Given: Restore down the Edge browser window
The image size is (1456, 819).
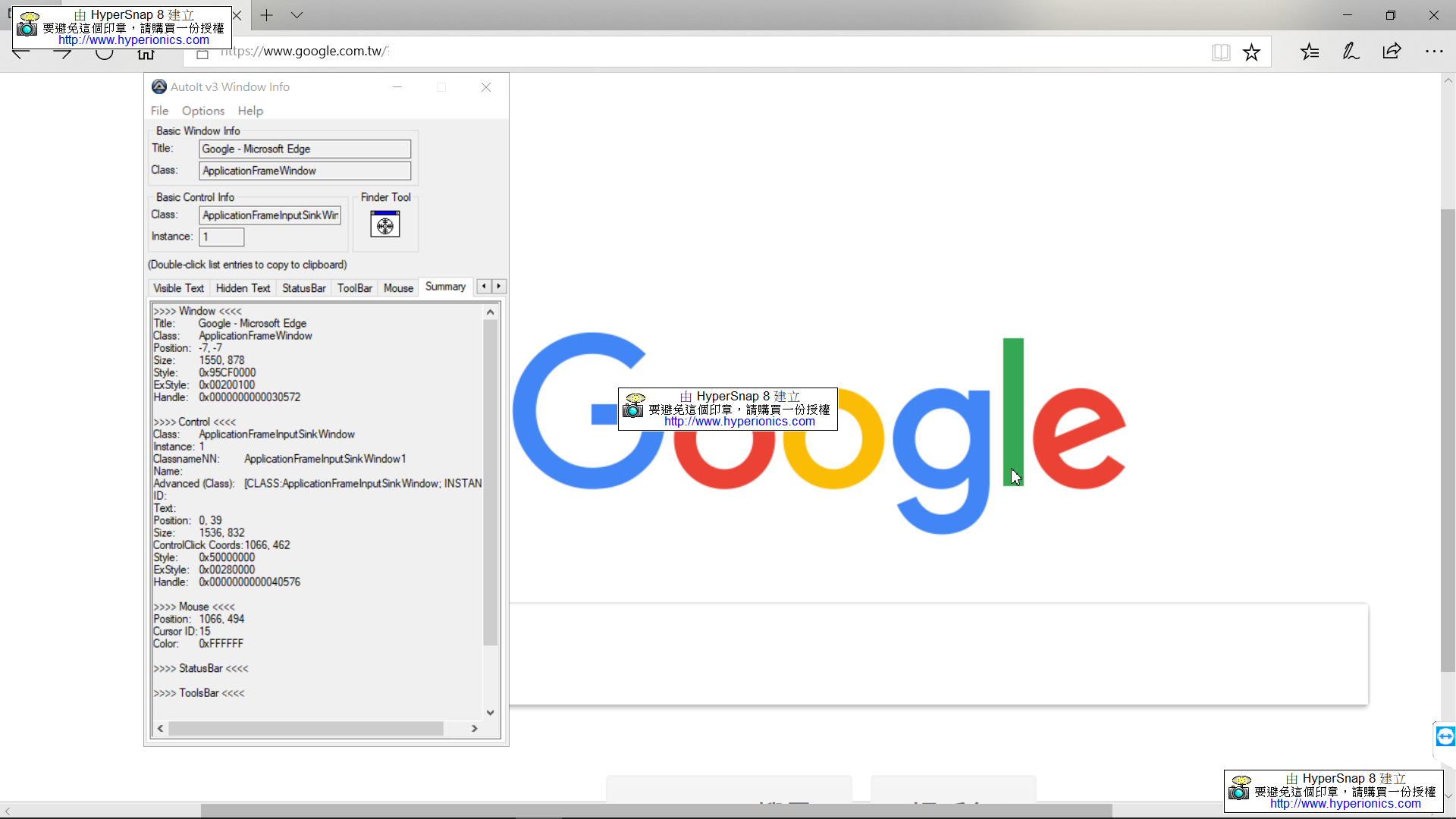Looking at the screenshot, I should pyautogui.click(x=1390, y=15).
